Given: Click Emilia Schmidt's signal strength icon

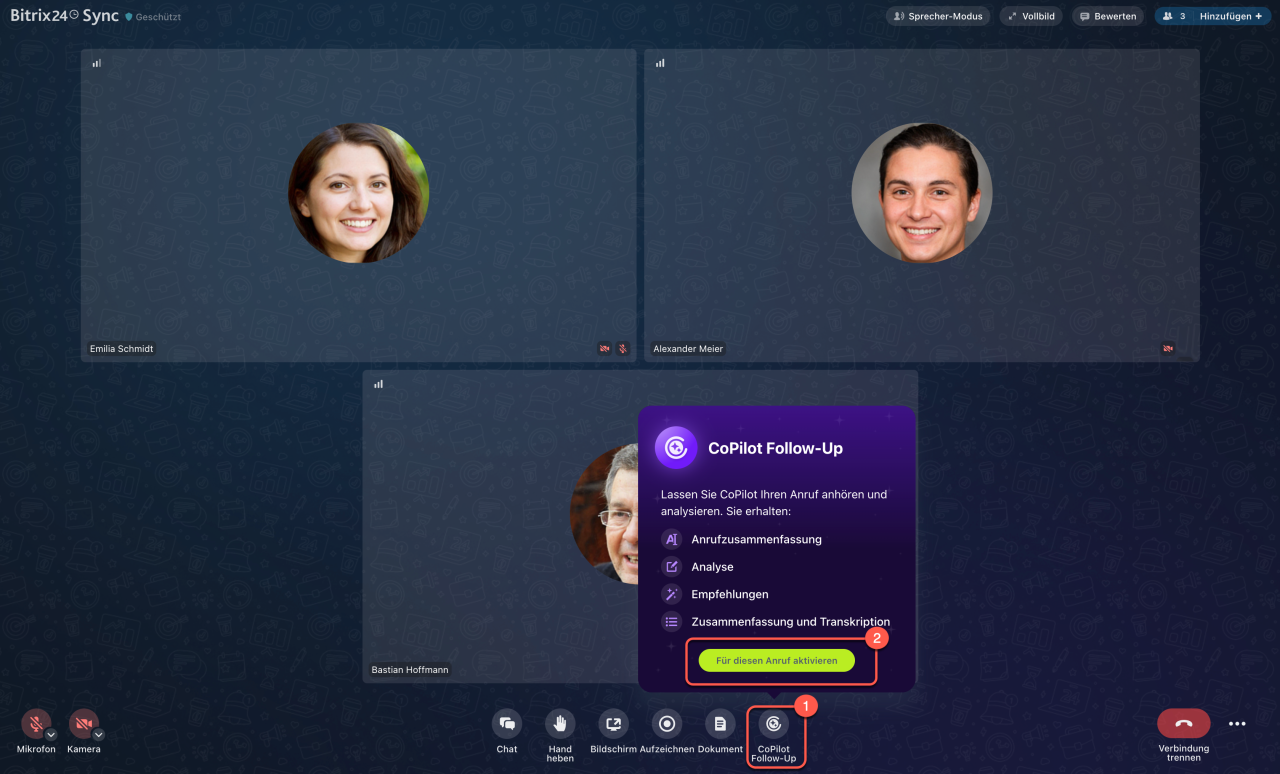Looking at the screenshot, I should coord(97,63).
